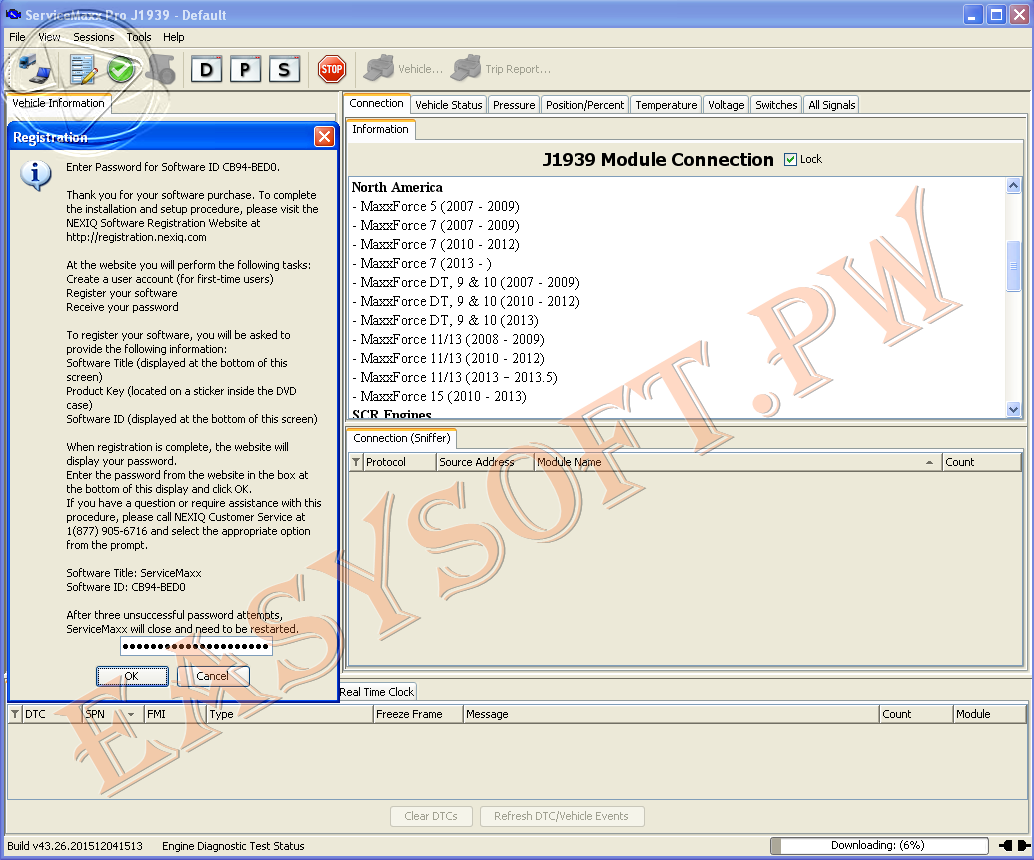Open the Help menu

[x=173, y=37]
